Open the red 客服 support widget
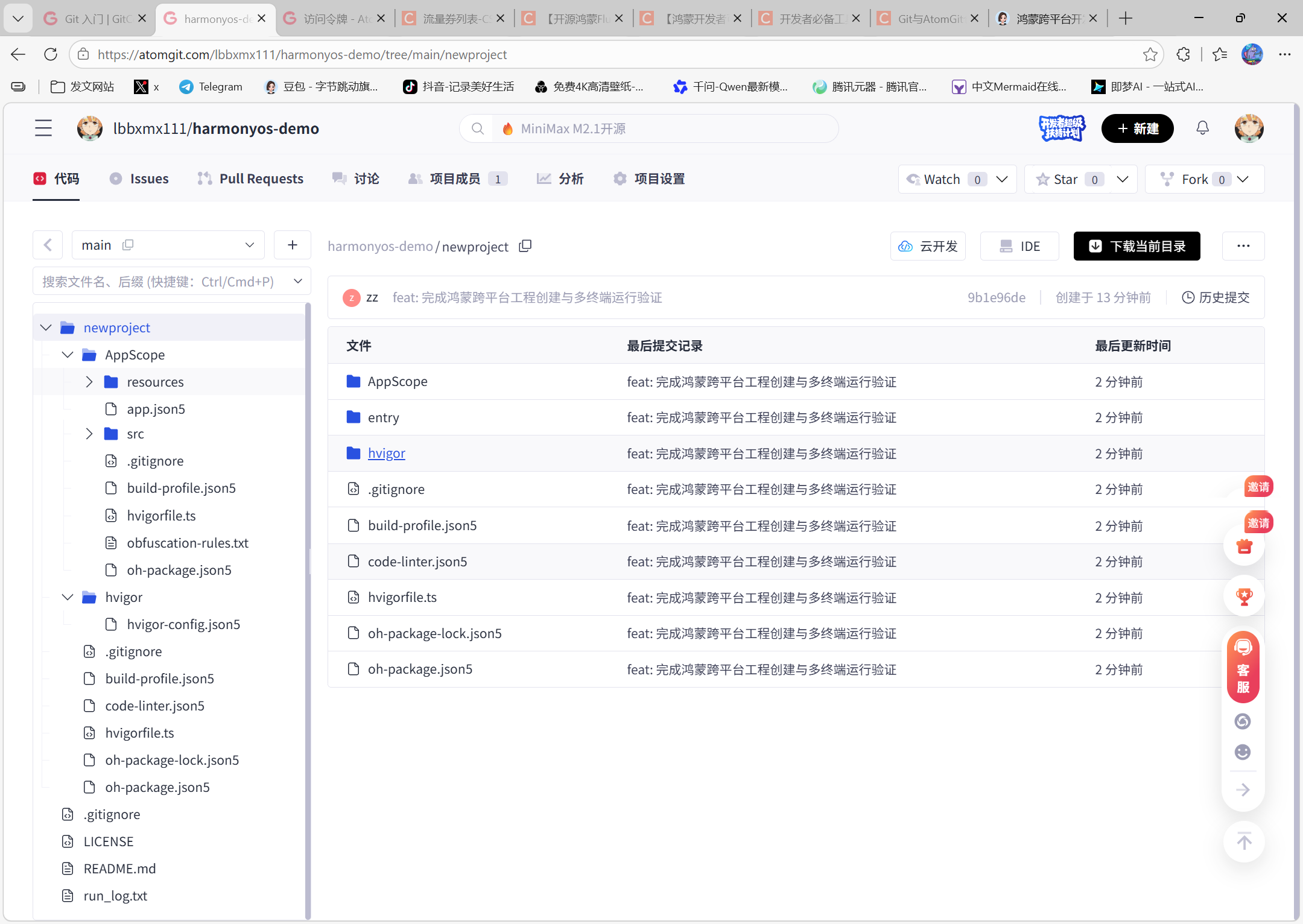Viewport: 1303px width, 924px height. pos(1243,666)
